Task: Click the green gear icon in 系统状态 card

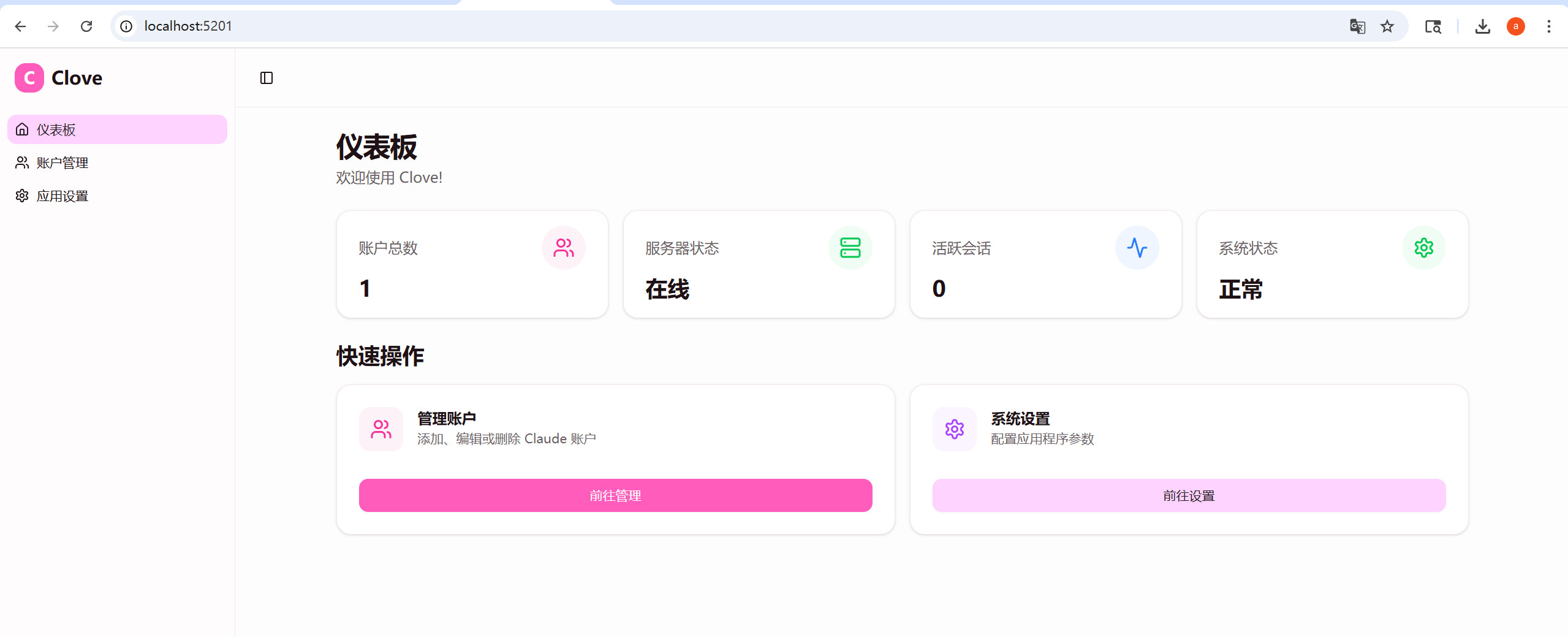Action: pyautogui.click(x=1423, y=248)
